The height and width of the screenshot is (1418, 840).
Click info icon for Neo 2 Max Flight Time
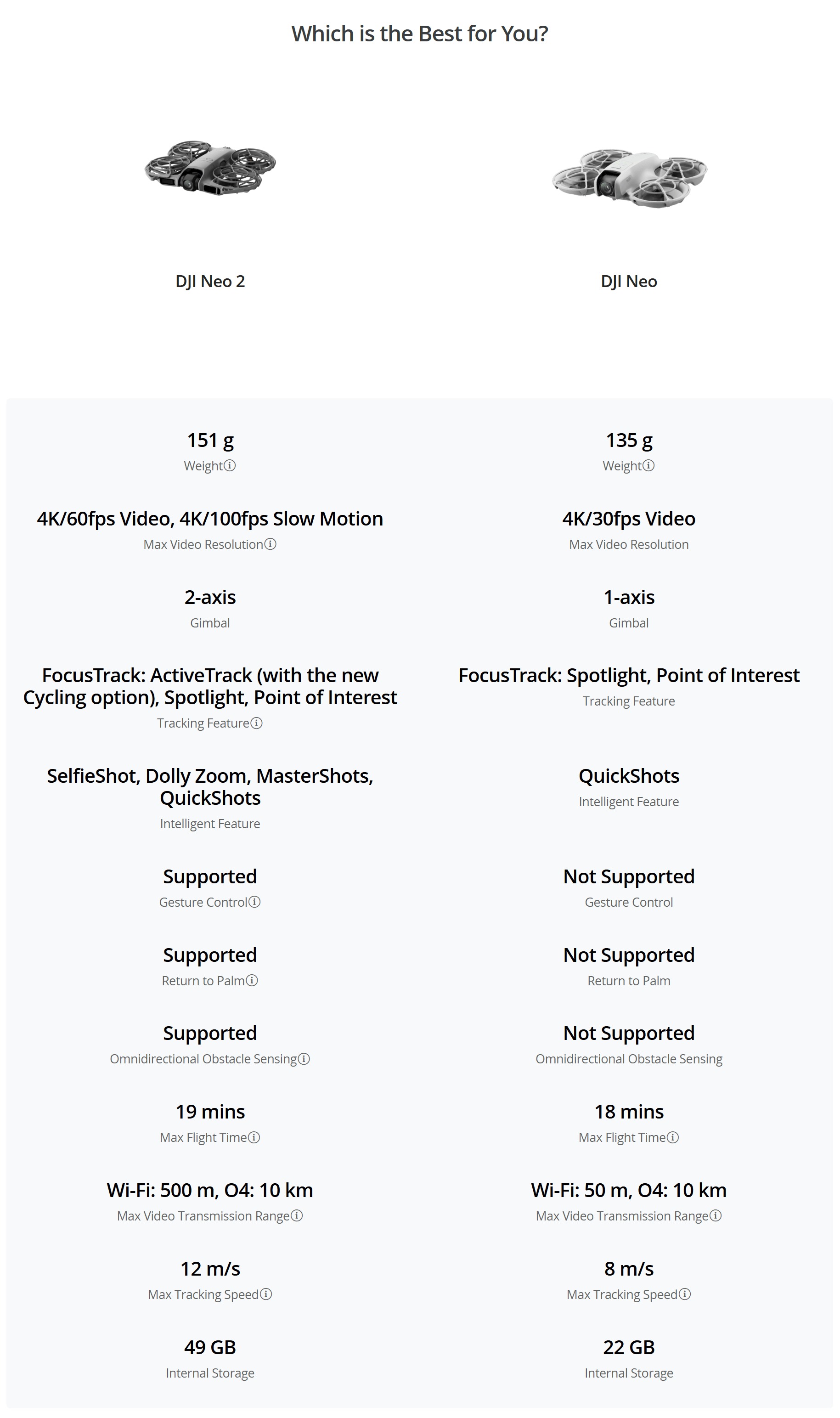pos(254,1137)
